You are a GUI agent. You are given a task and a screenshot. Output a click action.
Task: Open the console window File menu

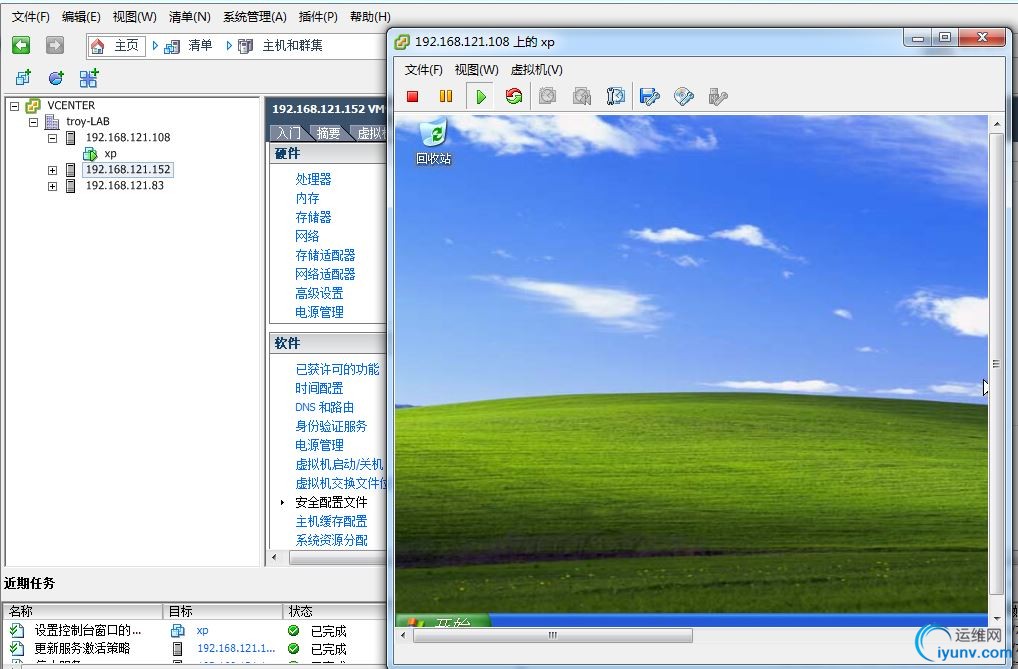tap(423, 69)
